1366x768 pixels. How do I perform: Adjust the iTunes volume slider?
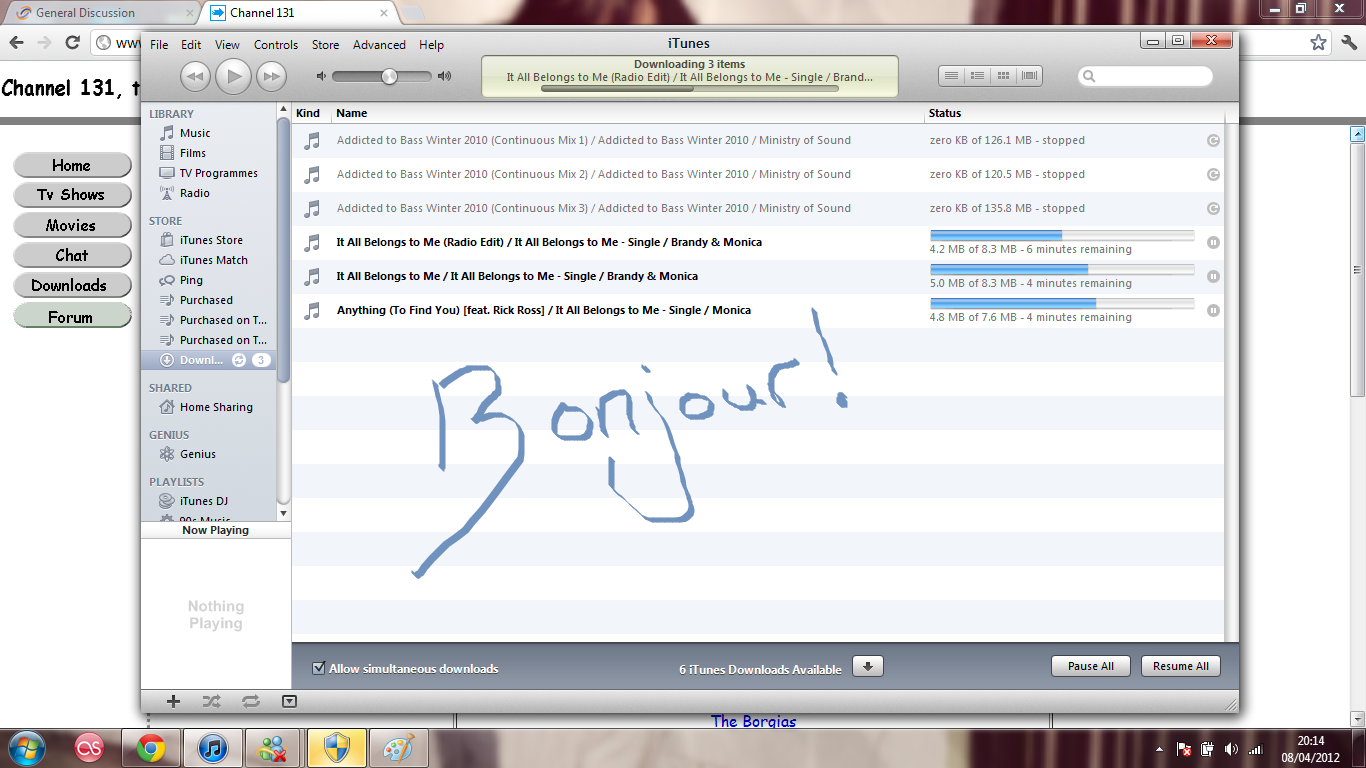[389, 77]
